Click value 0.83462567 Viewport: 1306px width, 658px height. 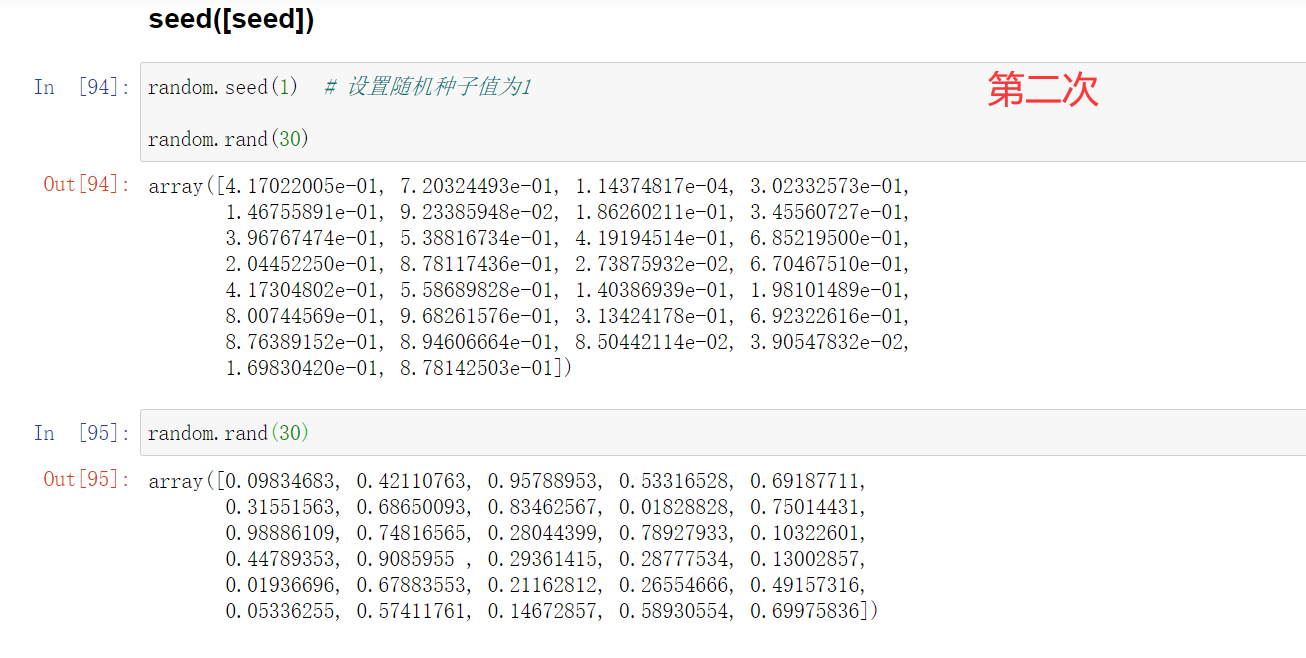click(x=543, y=507)
